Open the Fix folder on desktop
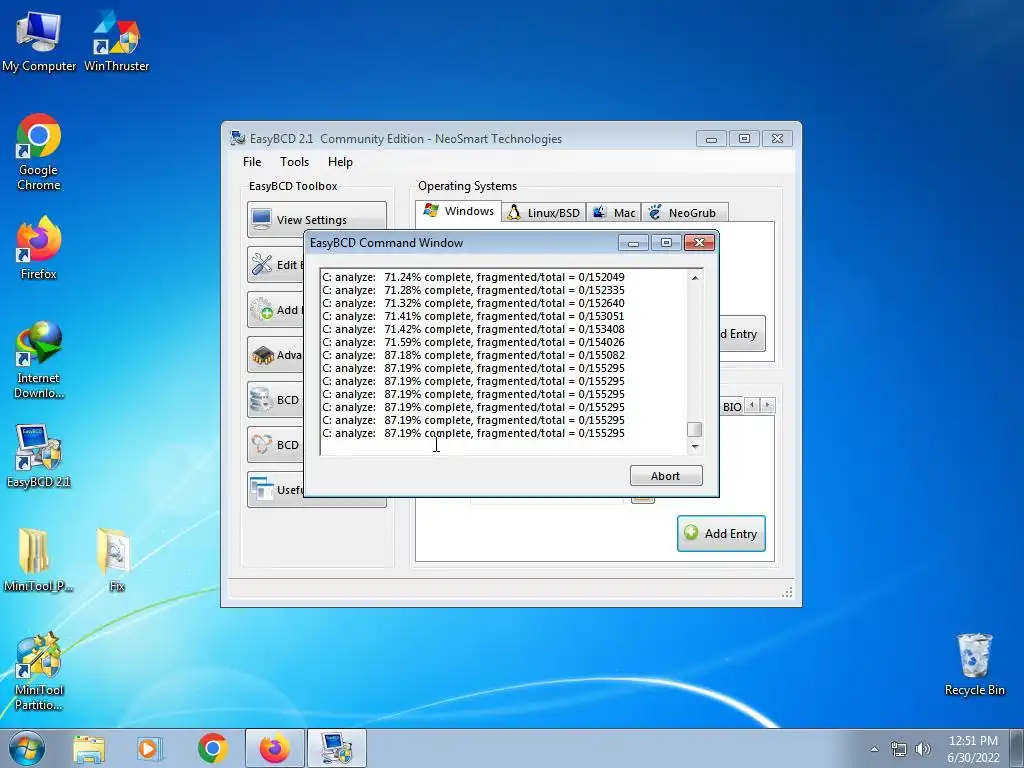1024x768 pixels. pyautogui.click(x=116, y=559)
